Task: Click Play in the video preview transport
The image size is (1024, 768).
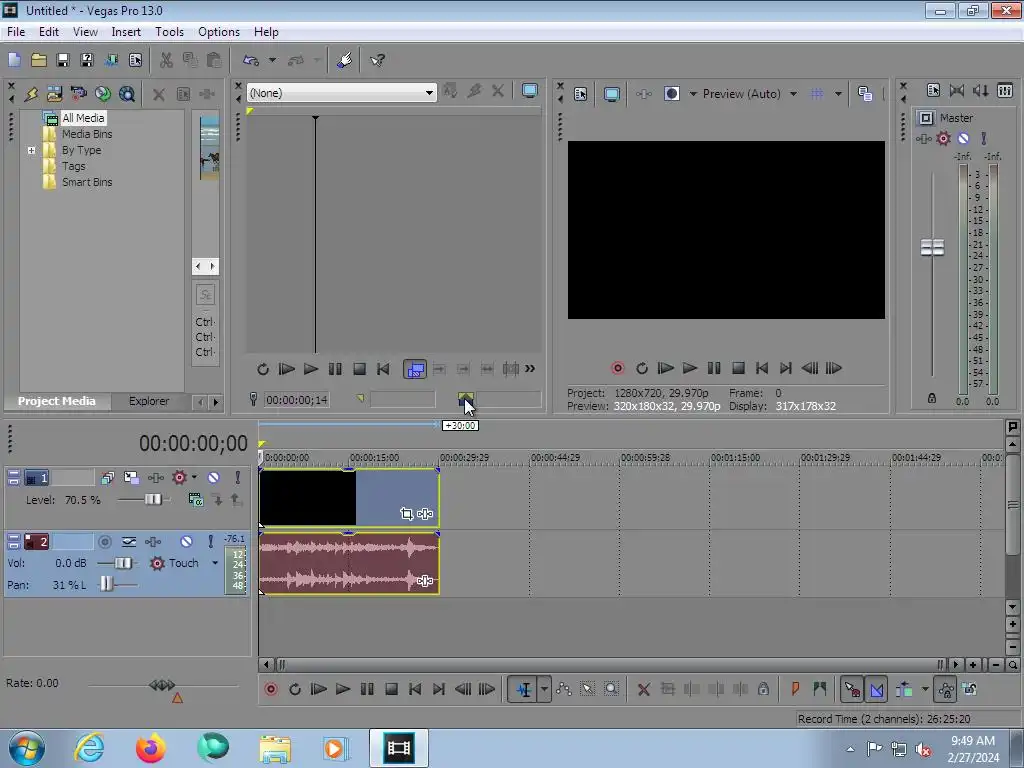Action: tap(690, 368)
